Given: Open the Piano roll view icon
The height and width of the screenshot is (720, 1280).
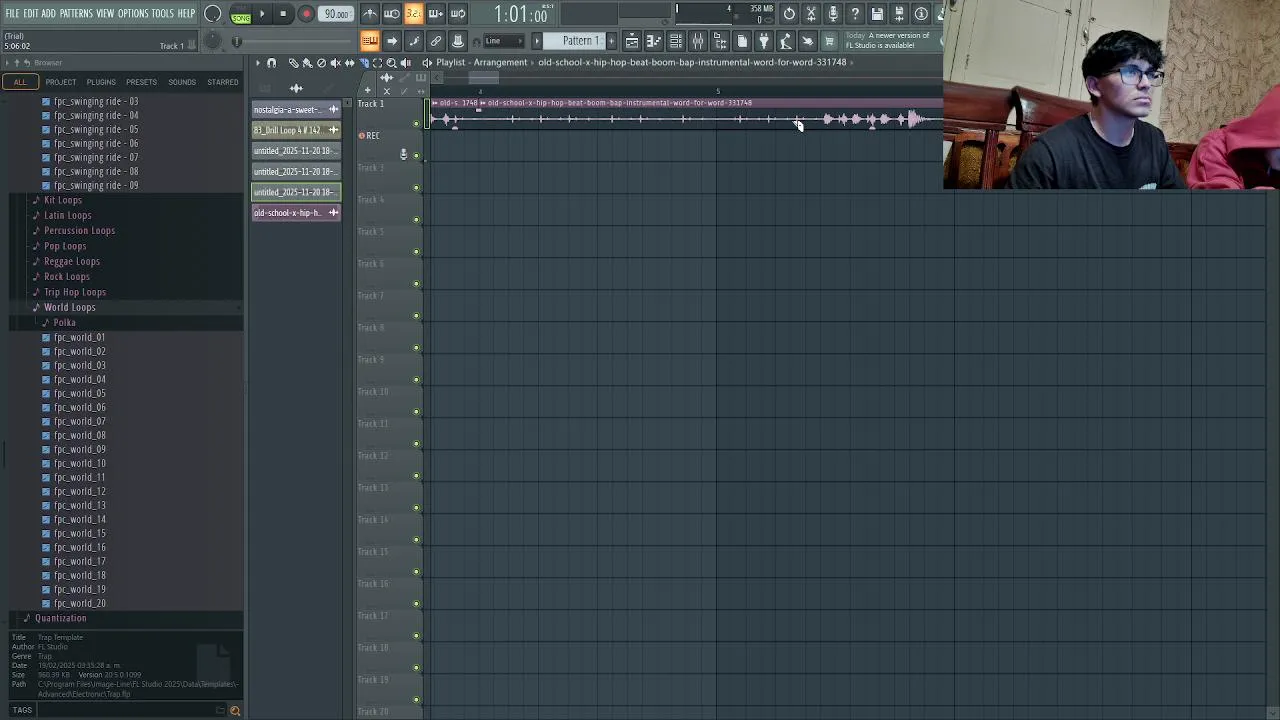Looking at the screenshot, I should (654, 41).
